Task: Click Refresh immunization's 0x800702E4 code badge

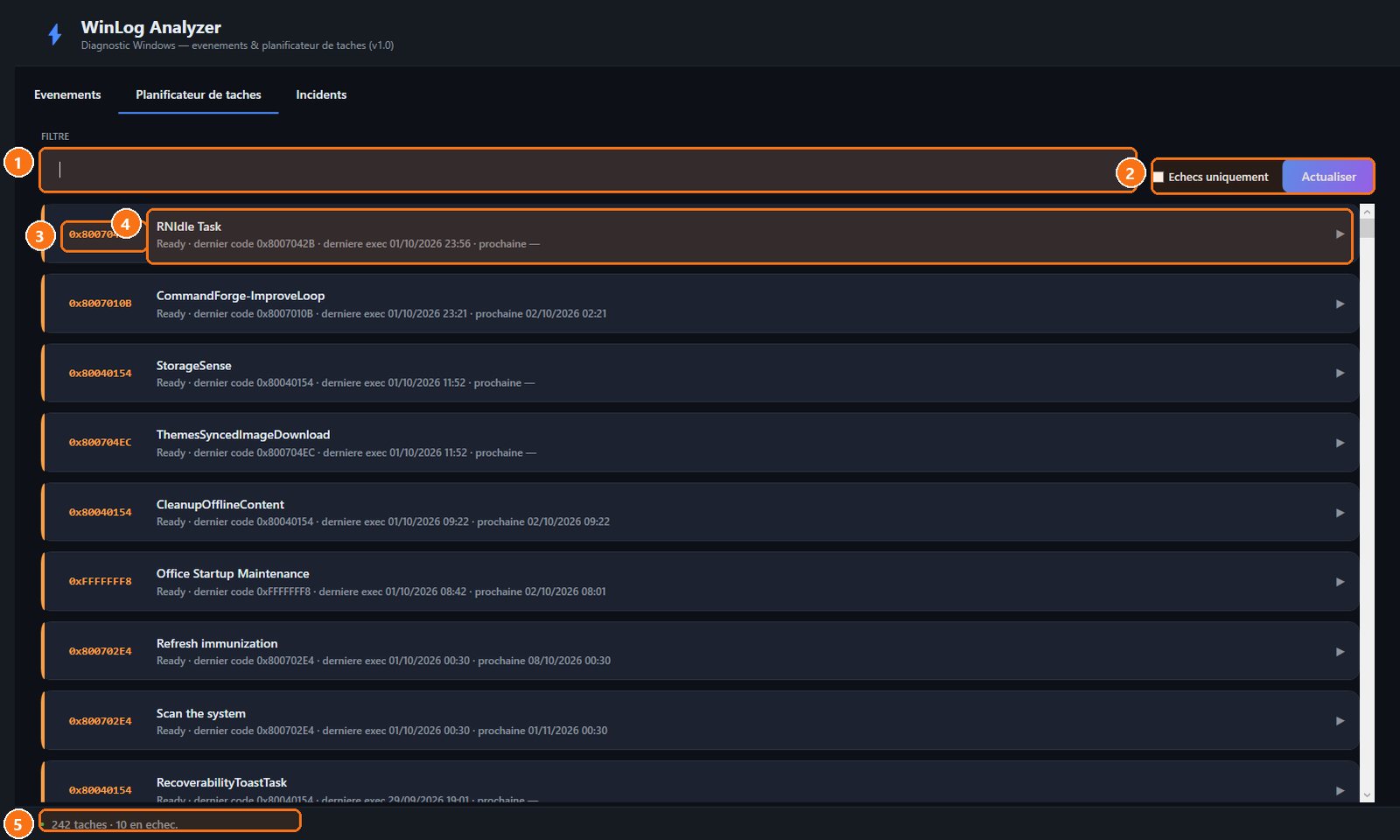Action: coord(101,652)
